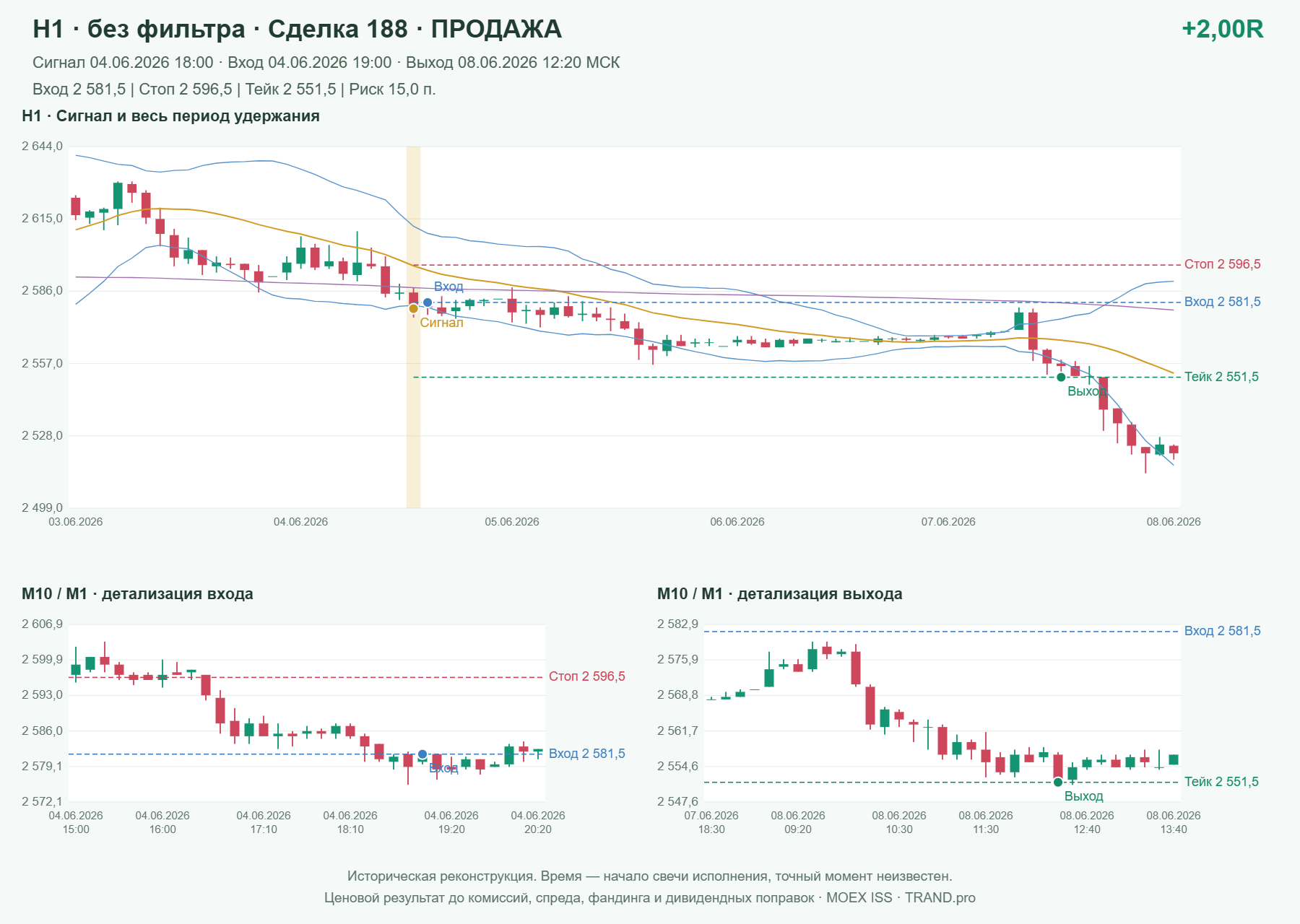Select the +2,00R result label
The image size is (1300, 924).
pyautogui.click(x=1223, y=29)
